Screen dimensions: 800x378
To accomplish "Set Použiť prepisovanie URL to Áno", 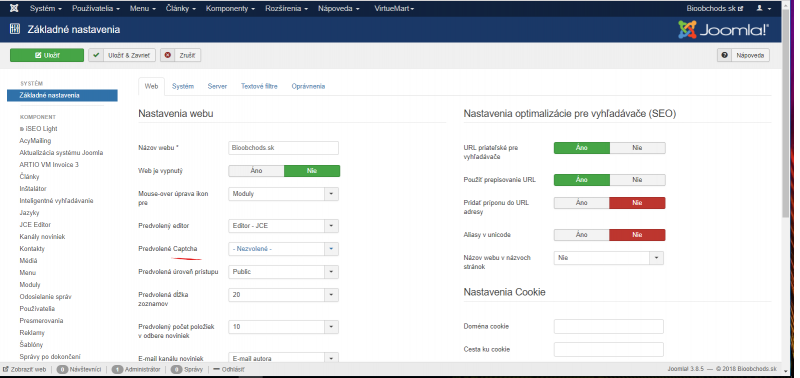I will (582, 180).
